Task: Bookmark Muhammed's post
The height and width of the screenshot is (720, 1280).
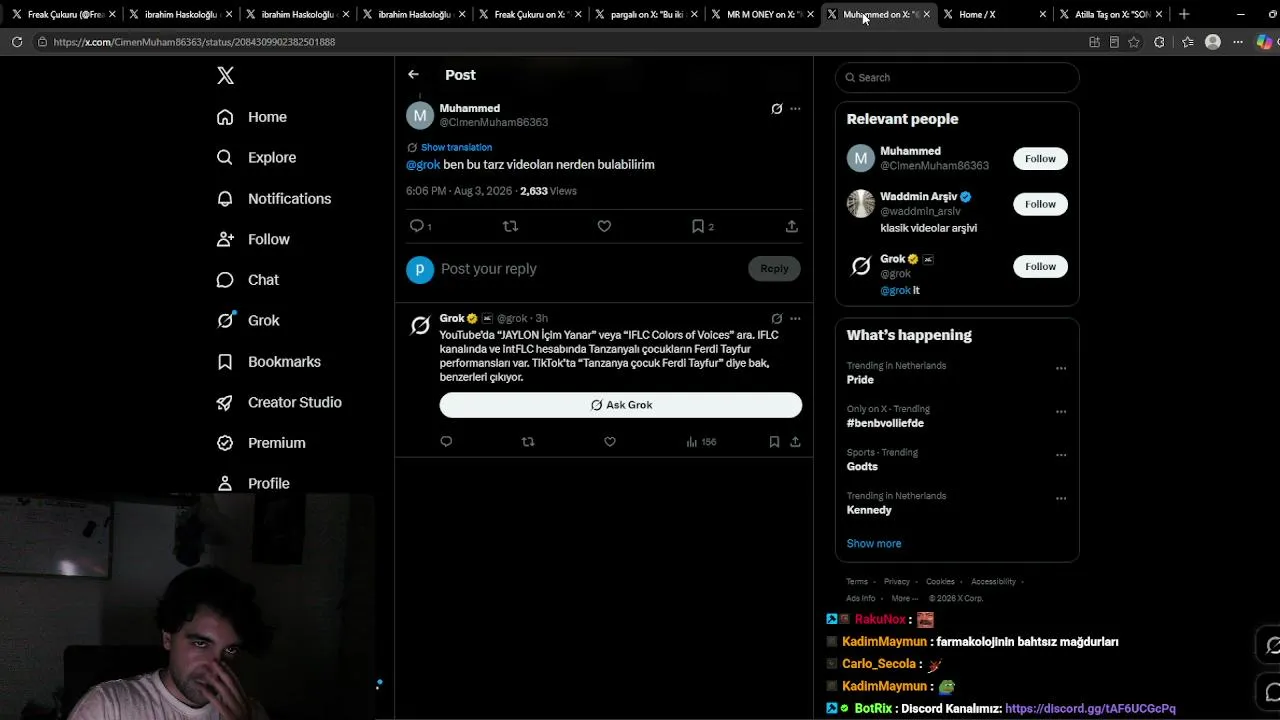Action: pyautogui.click(x=698, y=226)
